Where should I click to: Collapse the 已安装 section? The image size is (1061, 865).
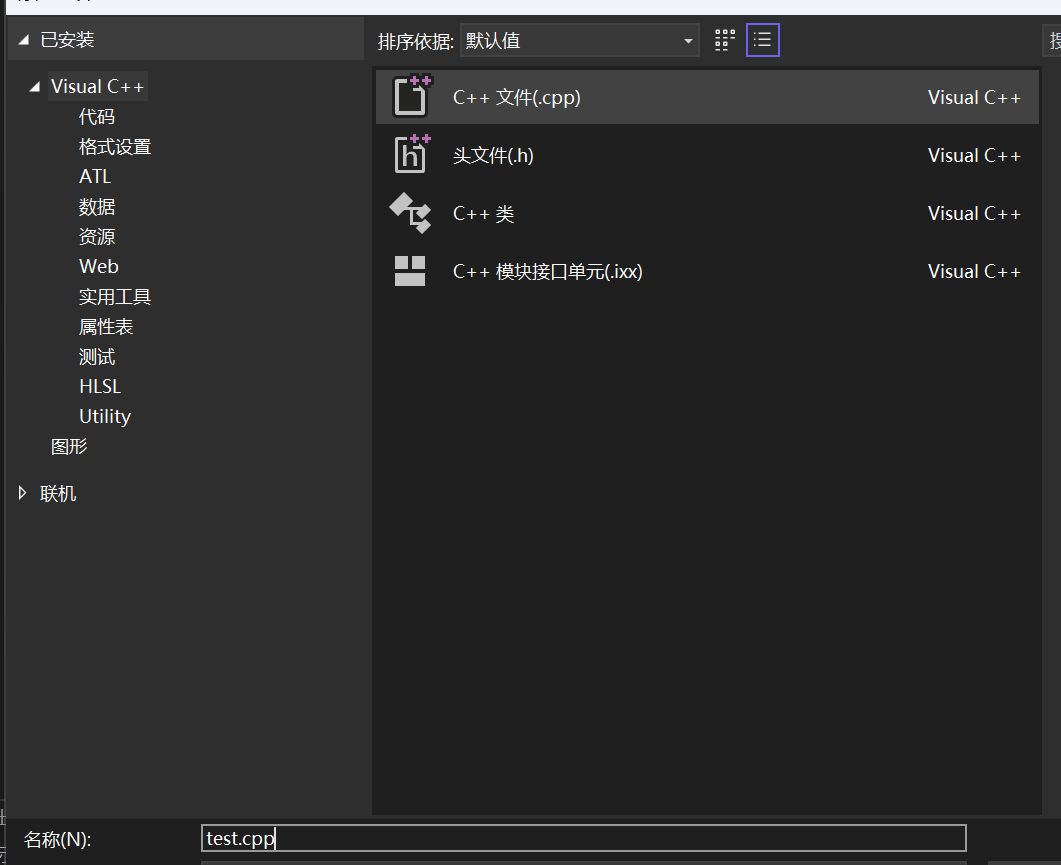tap(24, 40)
